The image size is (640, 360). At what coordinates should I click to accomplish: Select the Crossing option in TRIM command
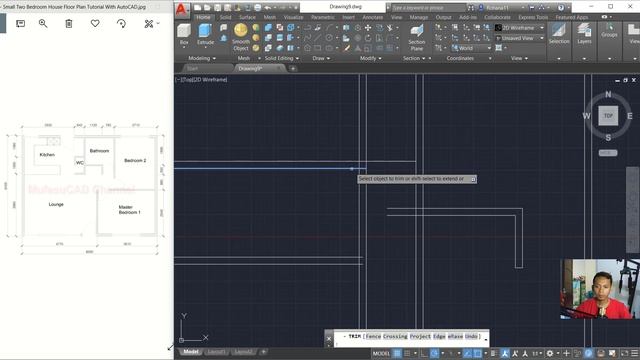pos(395,336)
